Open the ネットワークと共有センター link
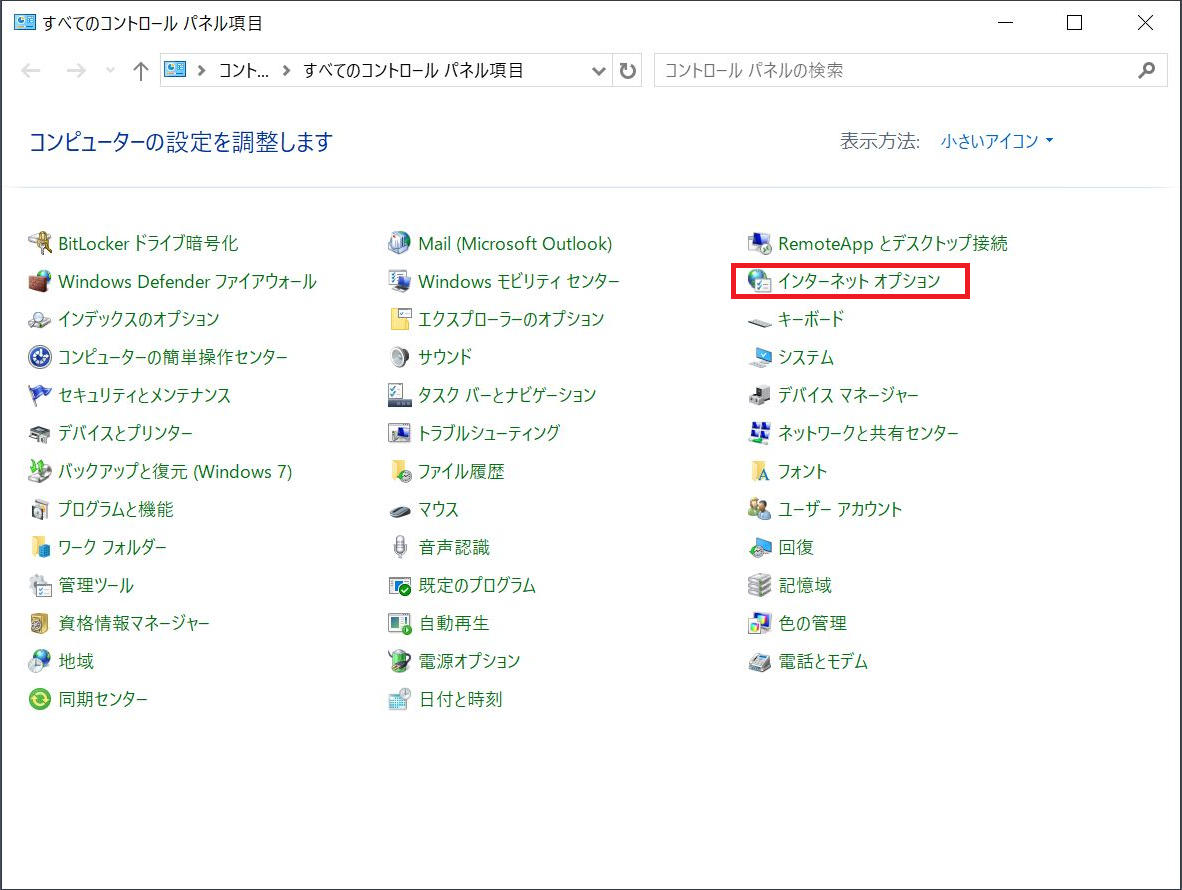Screen dimensions: 1182x890 click(868, 433)
